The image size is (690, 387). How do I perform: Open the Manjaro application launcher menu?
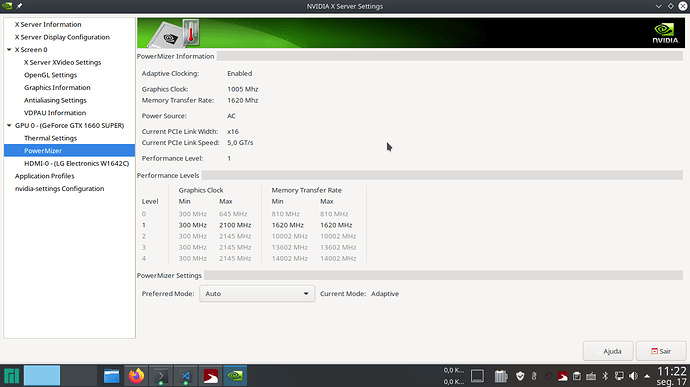[x=11, y=376]
